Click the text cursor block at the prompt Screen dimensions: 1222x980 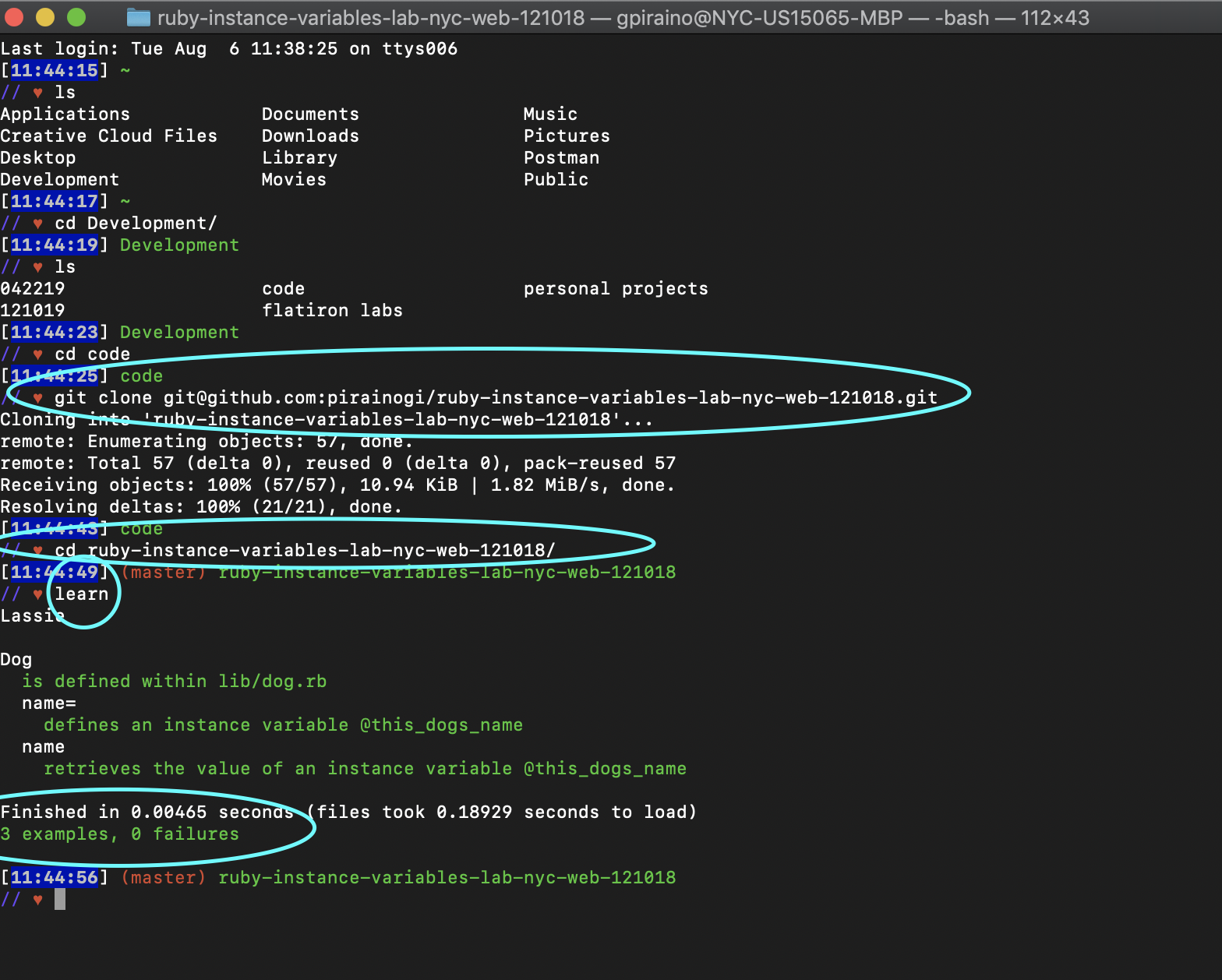click(60, 899)
